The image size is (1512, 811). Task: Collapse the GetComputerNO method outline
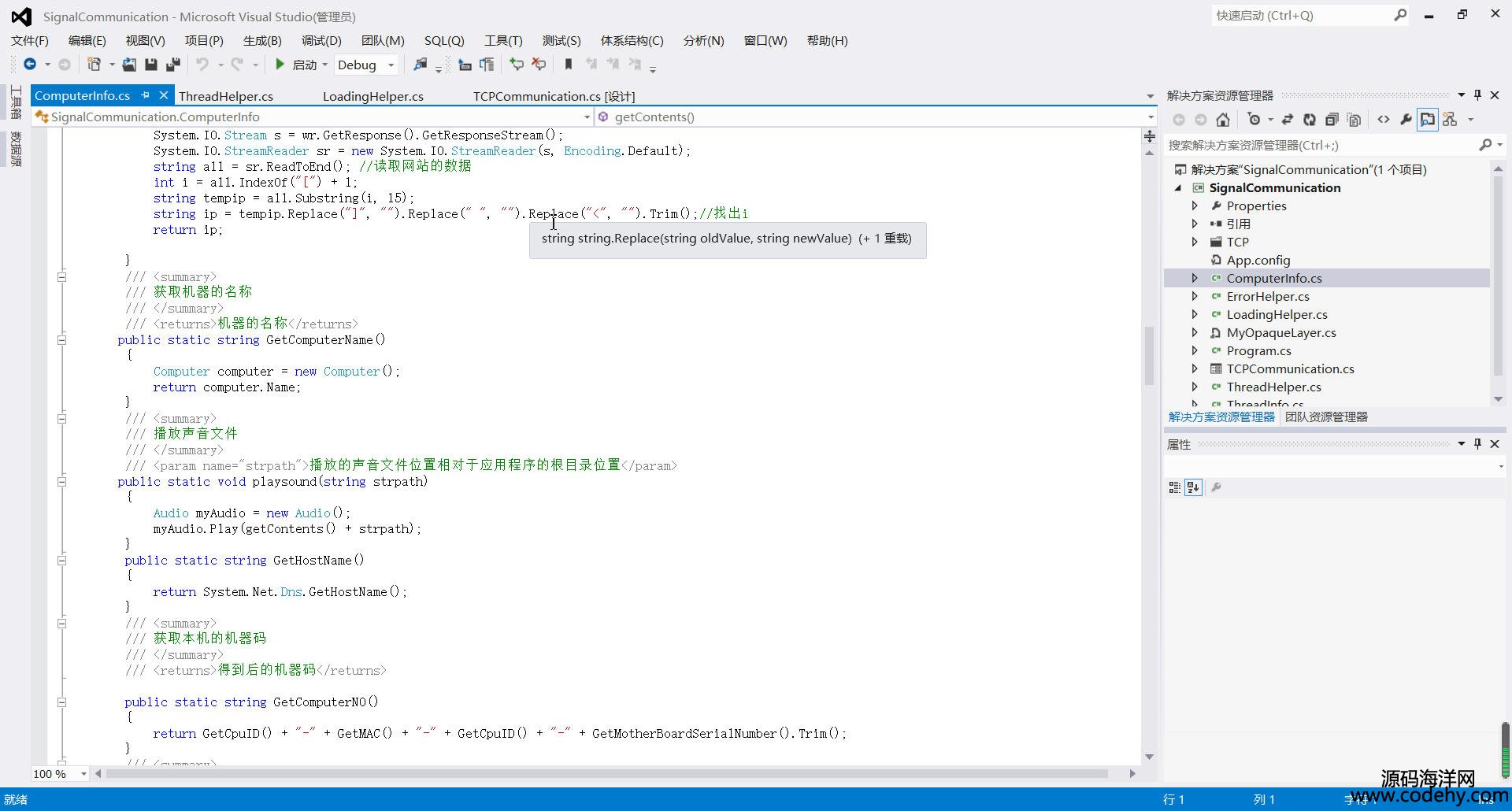tap(61, 702)
